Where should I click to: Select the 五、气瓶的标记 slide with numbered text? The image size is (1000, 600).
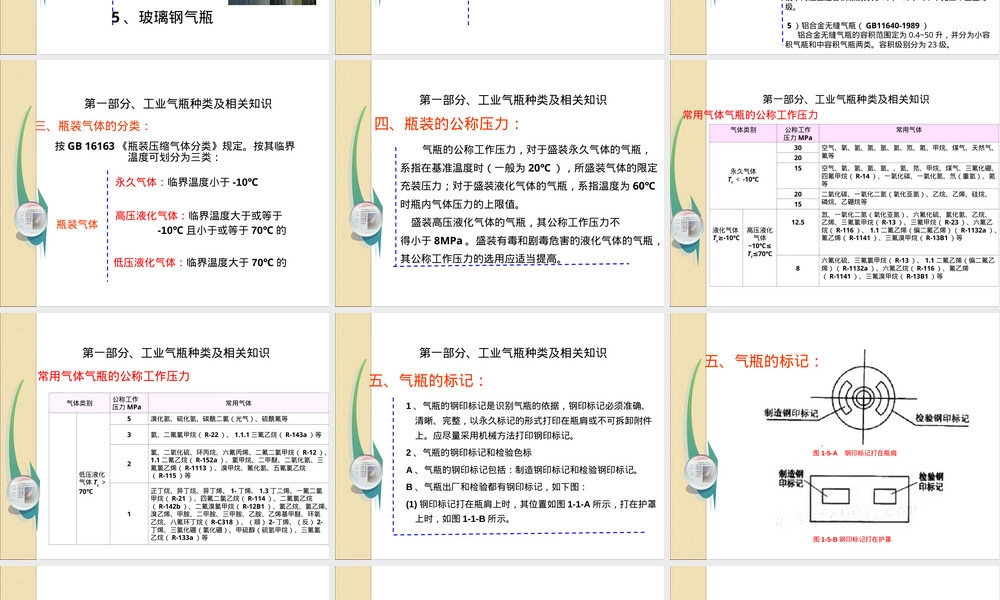(499, 436)
